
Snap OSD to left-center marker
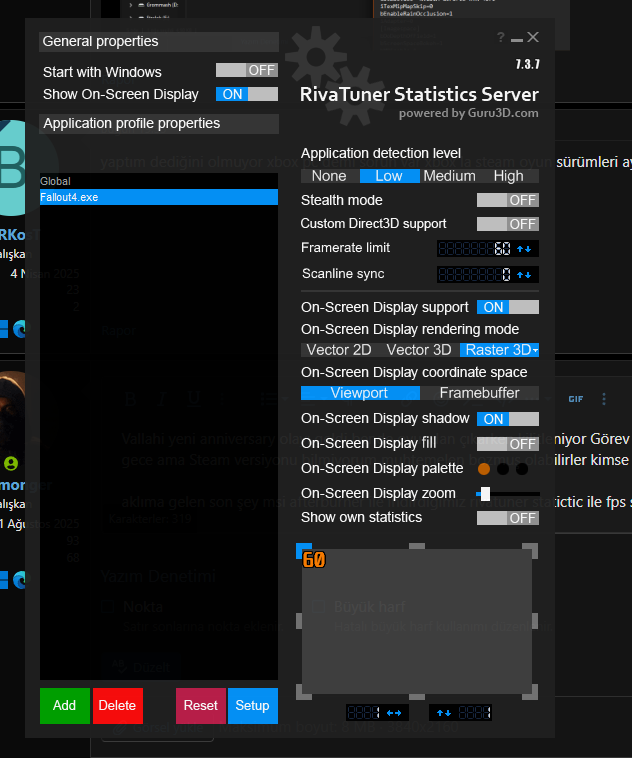click(x=299, y=621)
